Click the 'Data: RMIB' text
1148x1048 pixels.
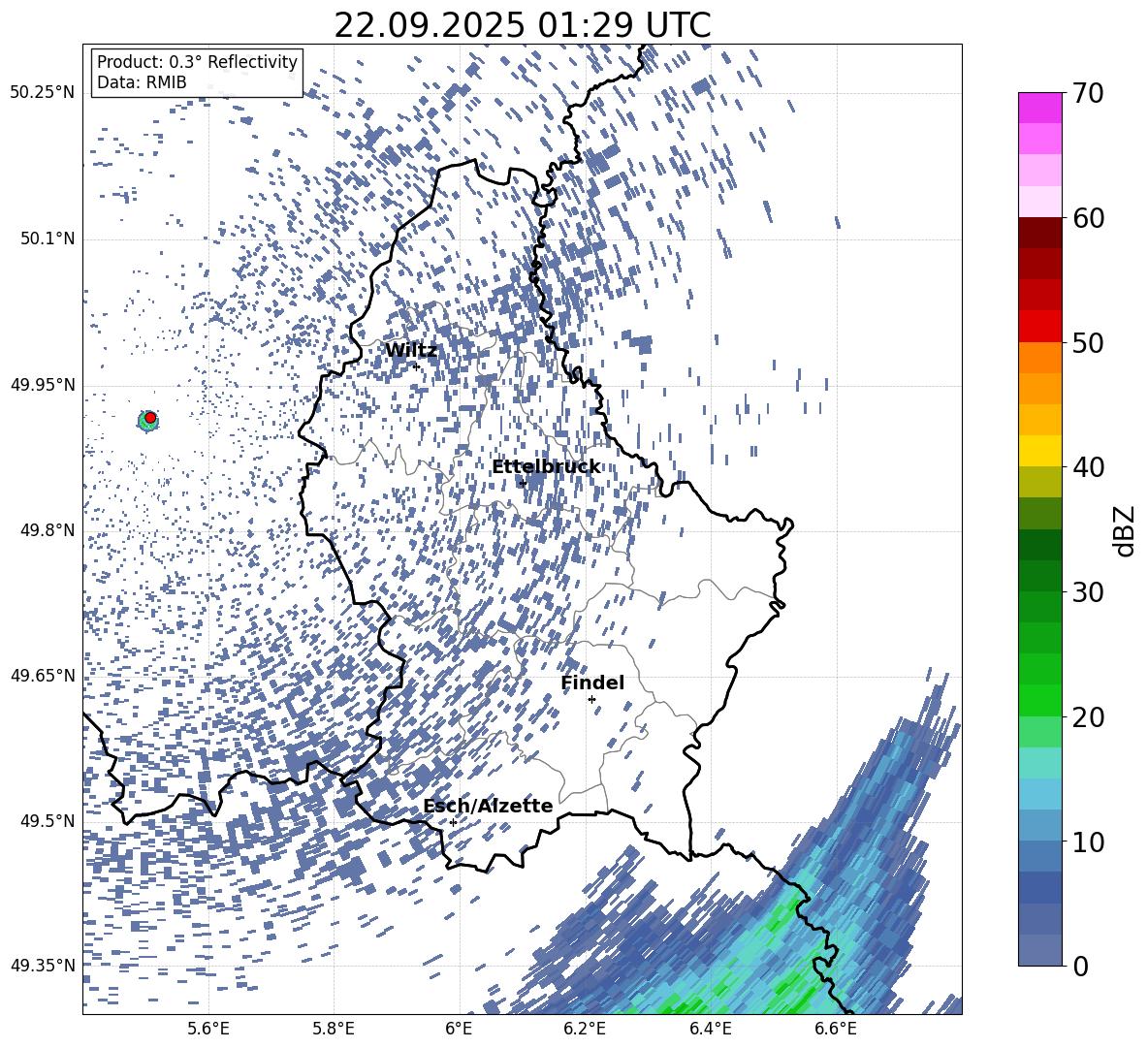point(142,82)
